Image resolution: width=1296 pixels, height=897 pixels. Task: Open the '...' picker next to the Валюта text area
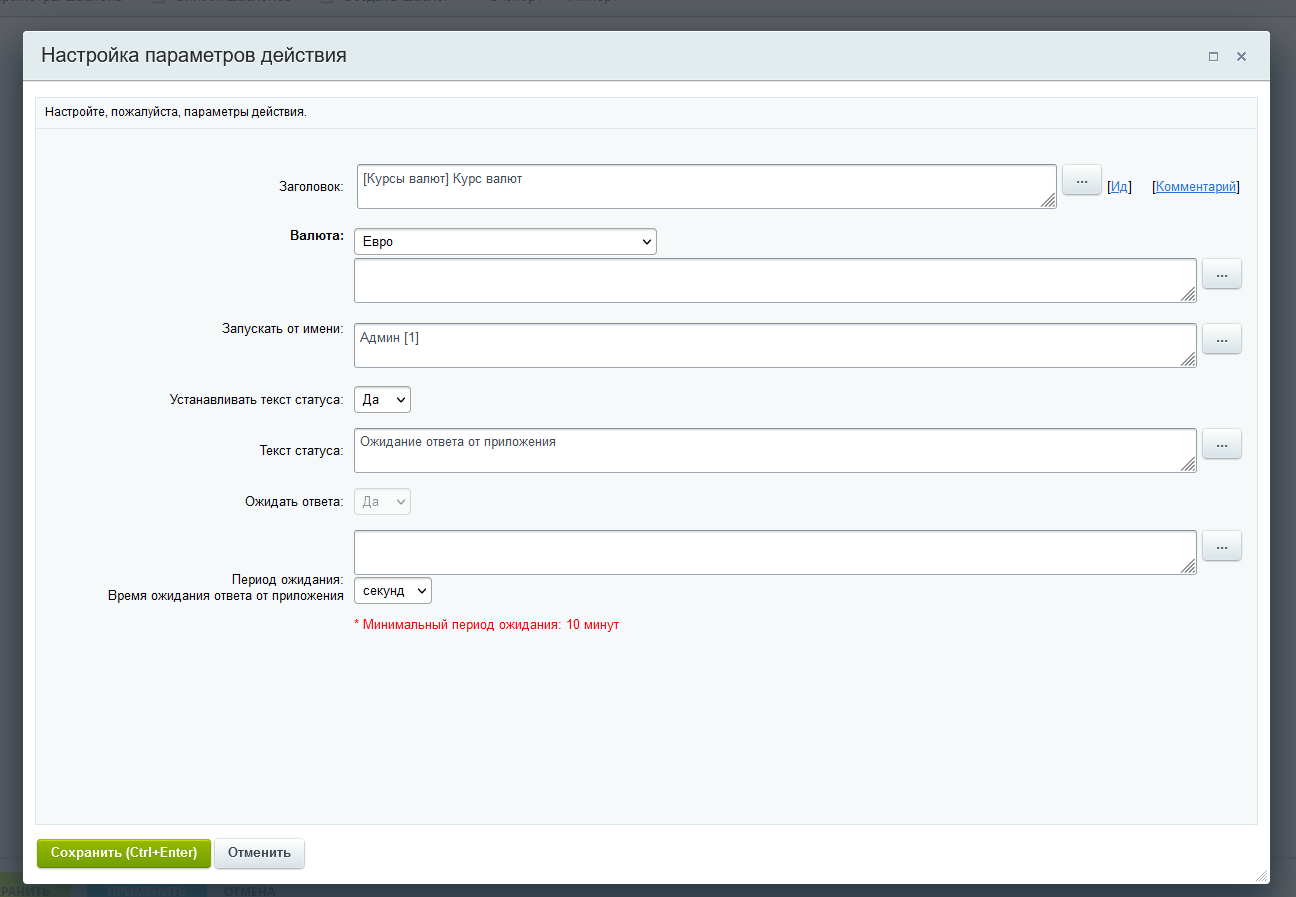coord(1221,274)
